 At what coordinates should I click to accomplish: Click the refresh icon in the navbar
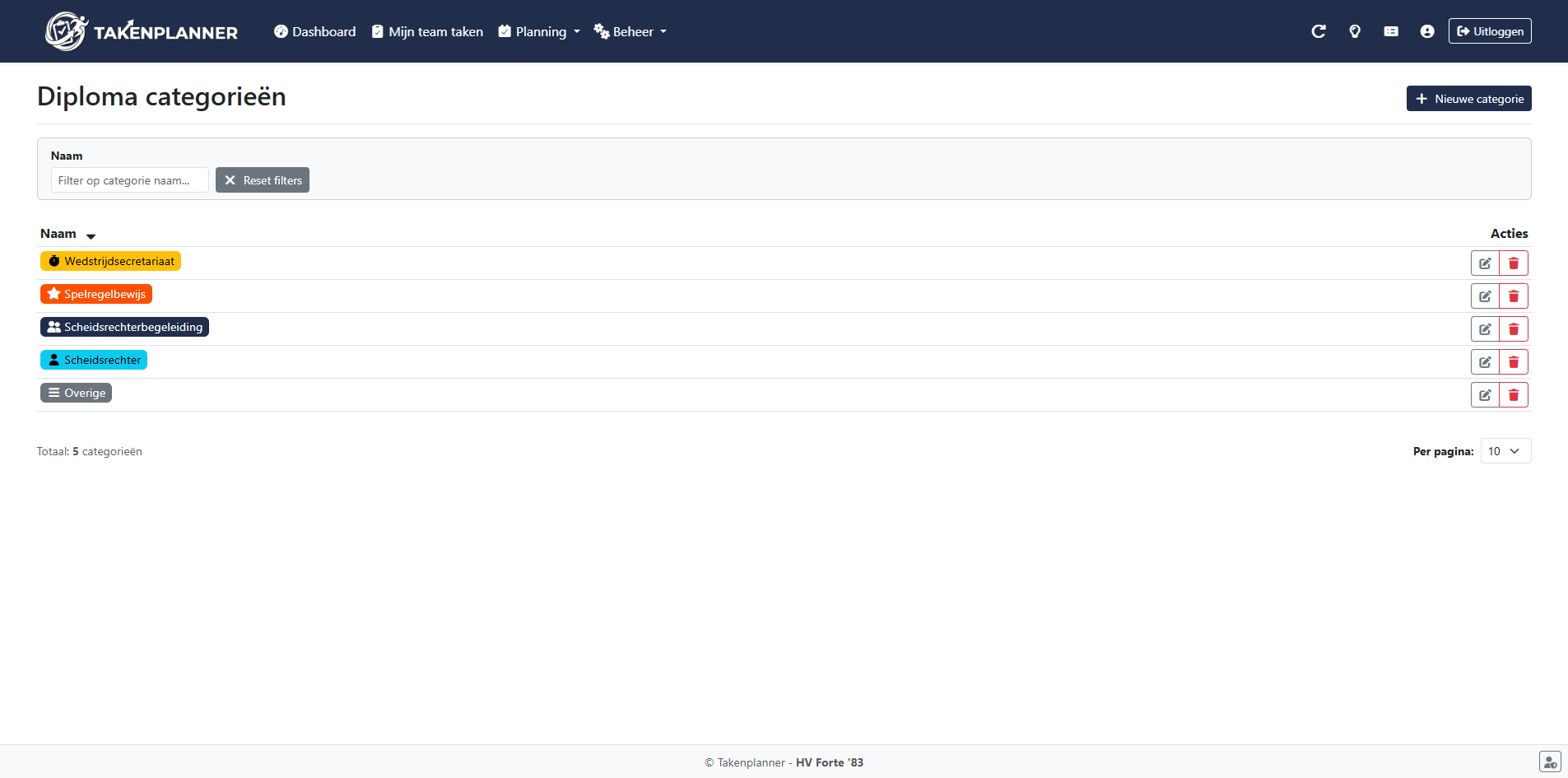click(1318, 31)
